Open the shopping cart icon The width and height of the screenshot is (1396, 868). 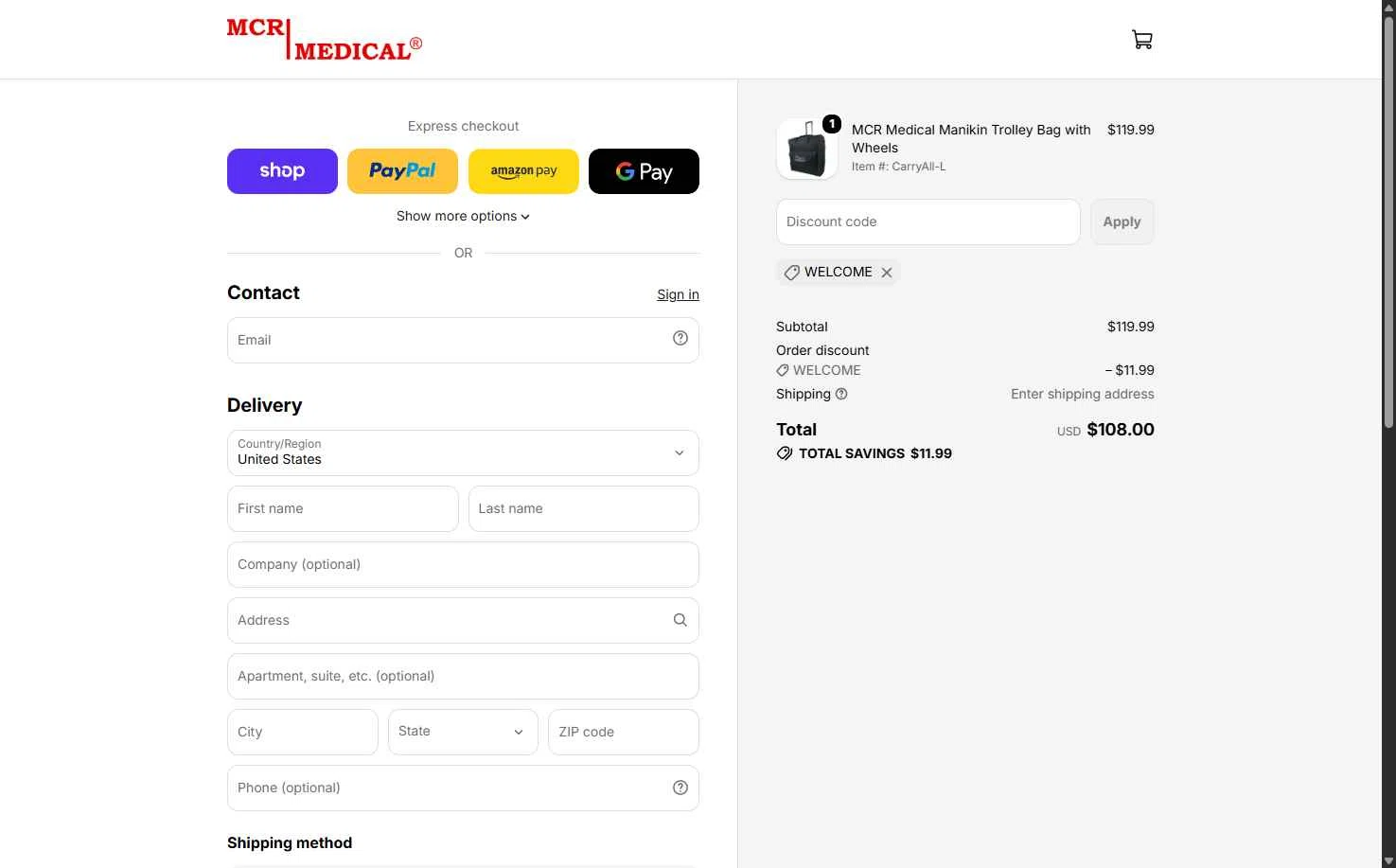(1142, 40)
